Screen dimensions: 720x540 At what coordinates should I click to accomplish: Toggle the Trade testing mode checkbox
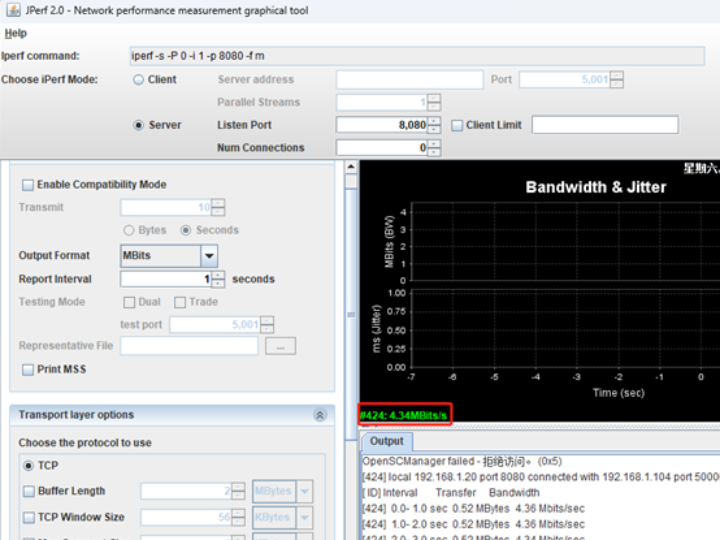[x=180, y=302]
